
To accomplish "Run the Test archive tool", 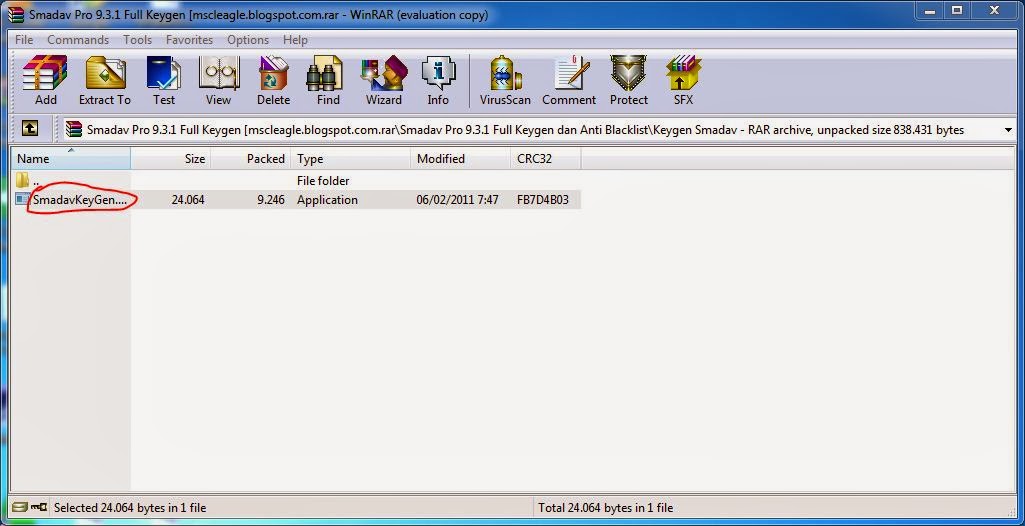I will [x=164, y=81].
